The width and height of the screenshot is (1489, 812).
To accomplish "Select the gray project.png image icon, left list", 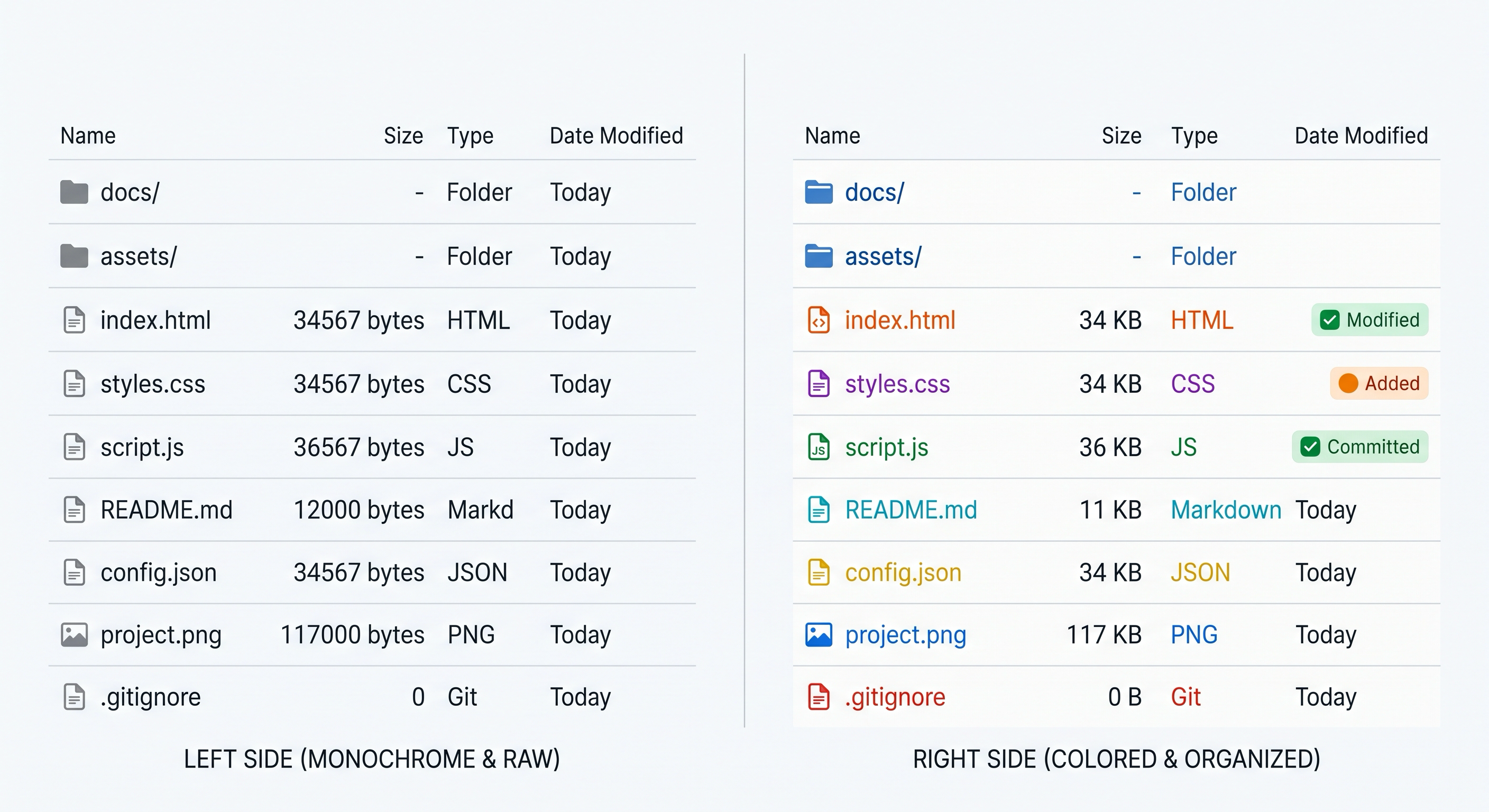I will (x=74, y=634).
